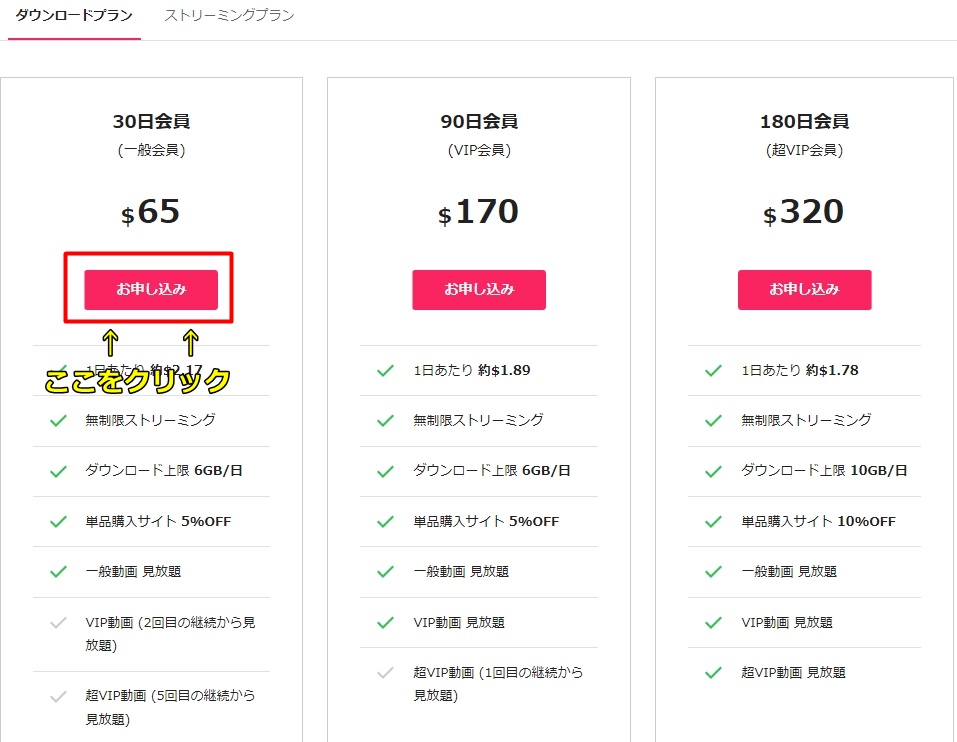Open the ストリーミングプラン tab
Screen dimensions: 957x742
pyautogui.click(x=229, y=16)
